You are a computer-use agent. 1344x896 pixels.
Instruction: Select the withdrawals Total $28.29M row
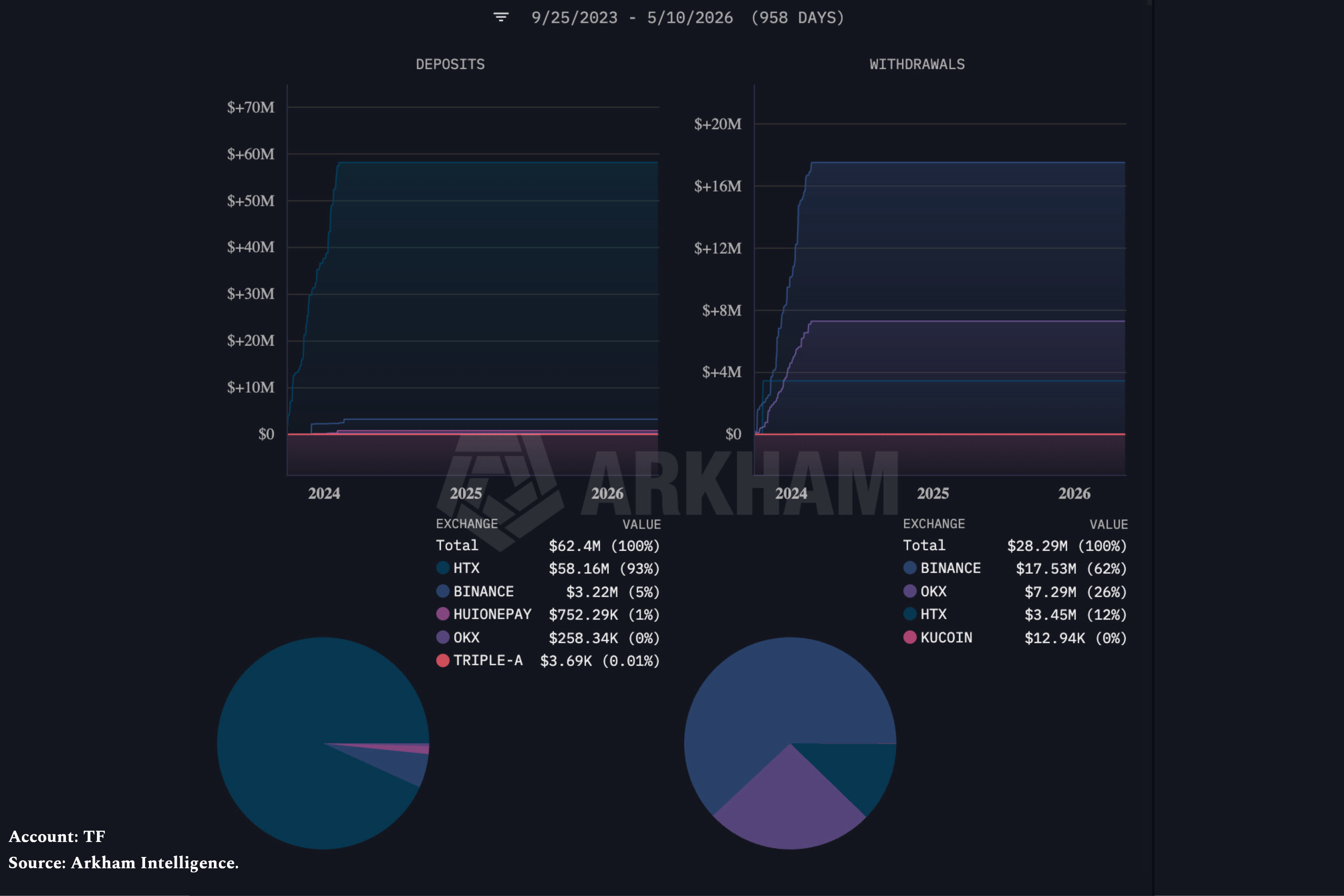pos(1015,546)
